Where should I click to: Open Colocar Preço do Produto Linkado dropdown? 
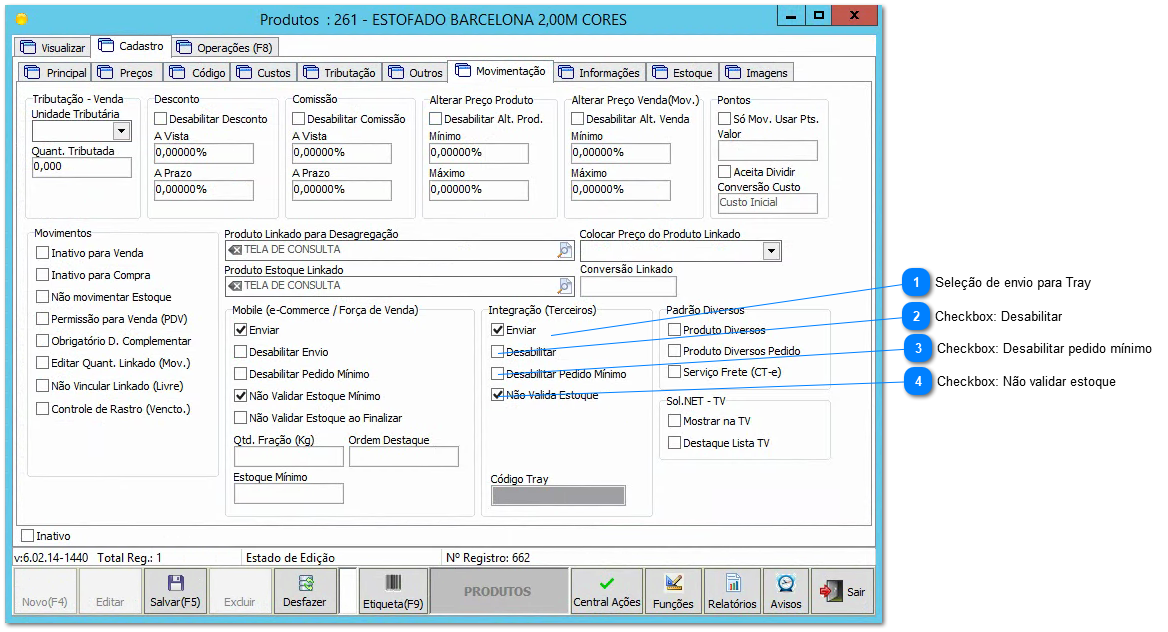772,250
